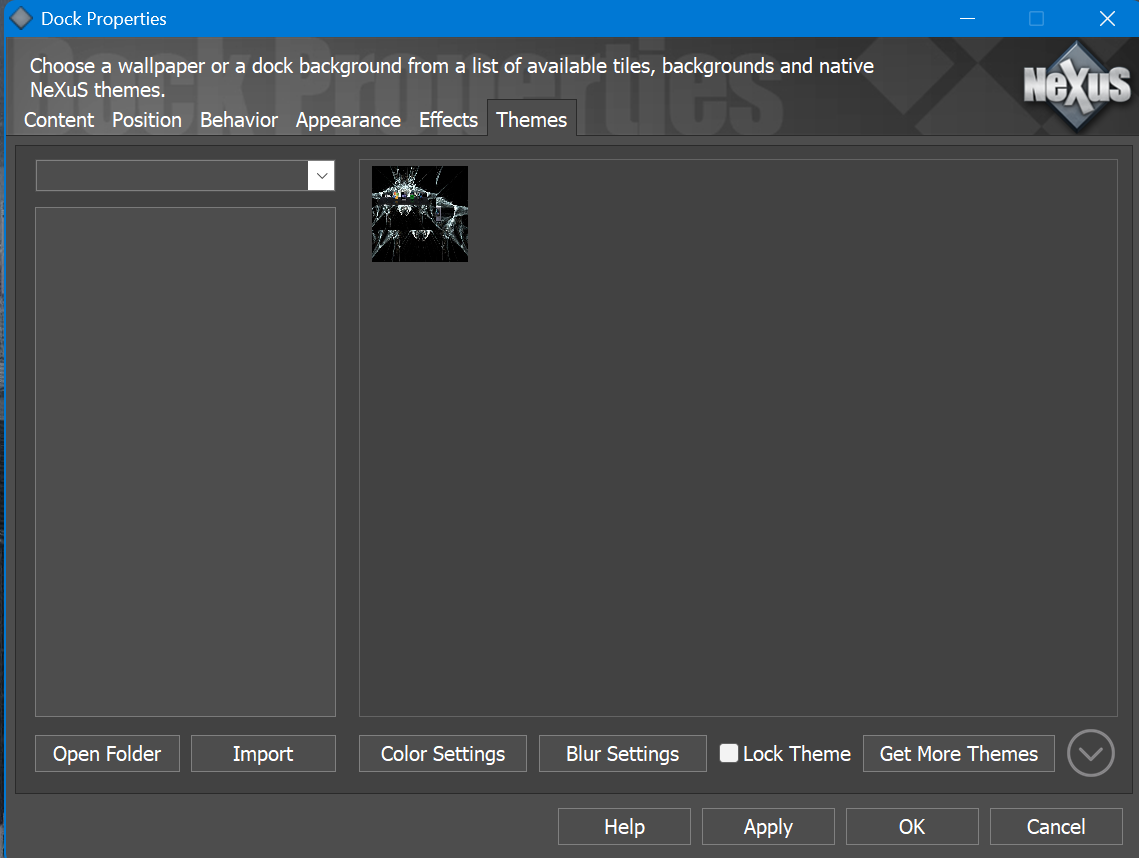
Task: Open the Effects tab
Action: point(448,120)
